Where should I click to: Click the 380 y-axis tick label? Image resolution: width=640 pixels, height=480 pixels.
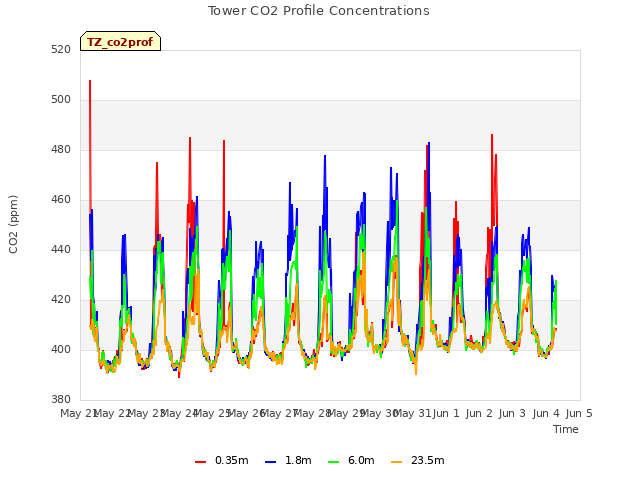point(61,400)
